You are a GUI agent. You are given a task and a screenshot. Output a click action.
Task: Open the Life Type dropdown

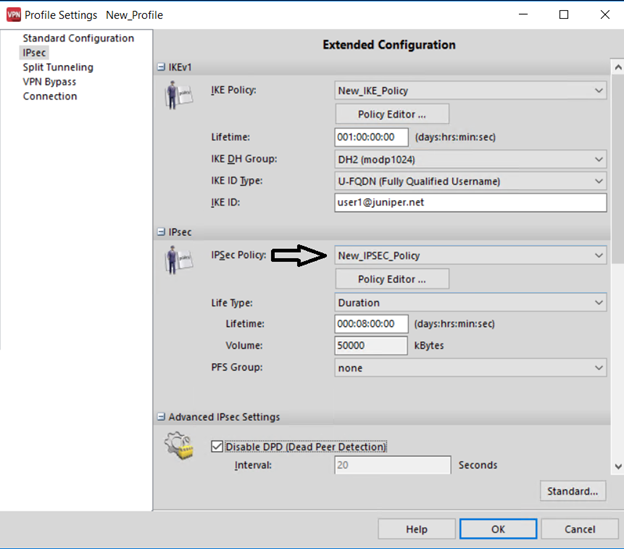(x=470, y=303)
